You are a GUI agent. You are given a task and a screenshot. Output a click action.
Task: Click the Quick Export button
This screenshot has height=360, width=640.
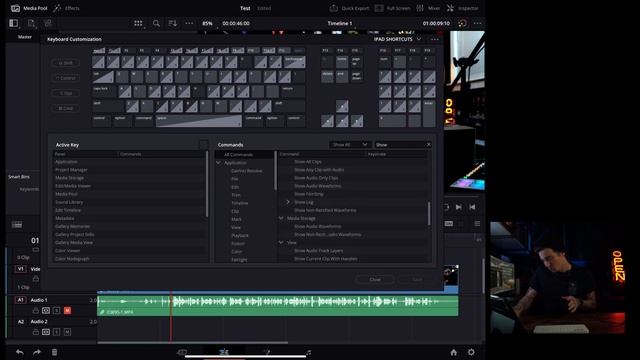(x=349, y=8)
